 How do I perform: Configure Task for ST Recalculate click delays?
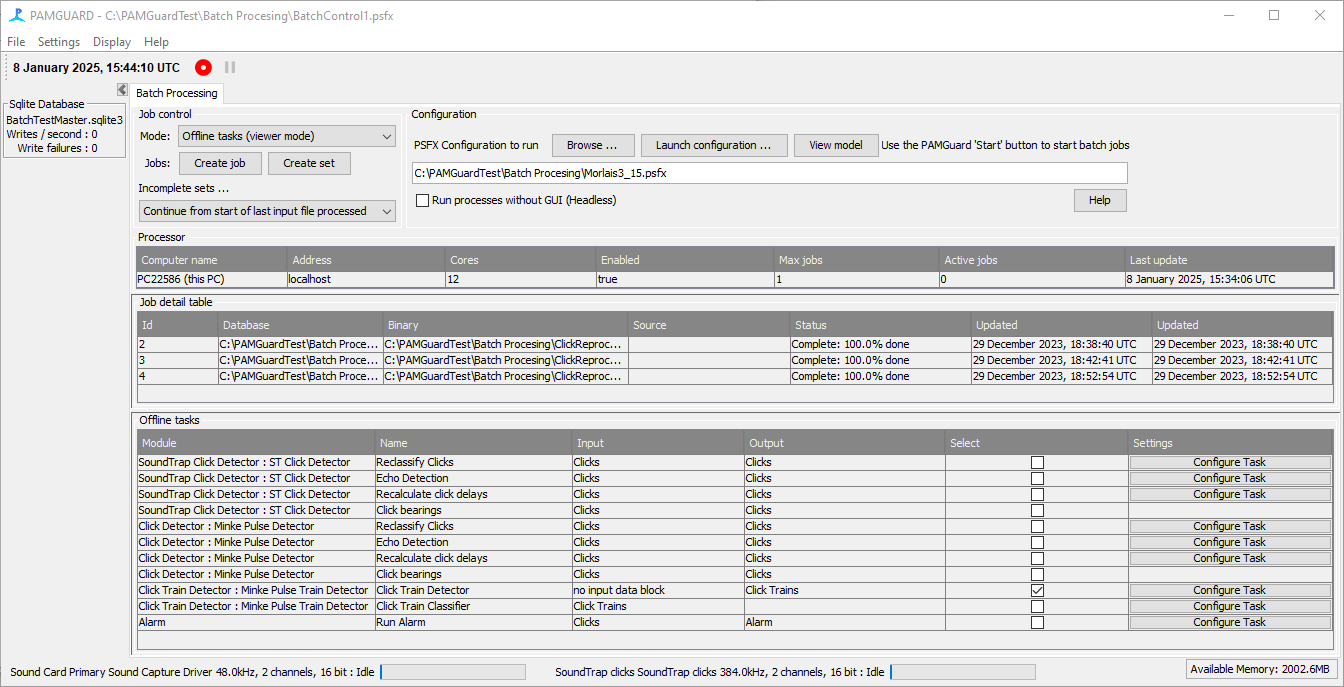coord(1230,494)
